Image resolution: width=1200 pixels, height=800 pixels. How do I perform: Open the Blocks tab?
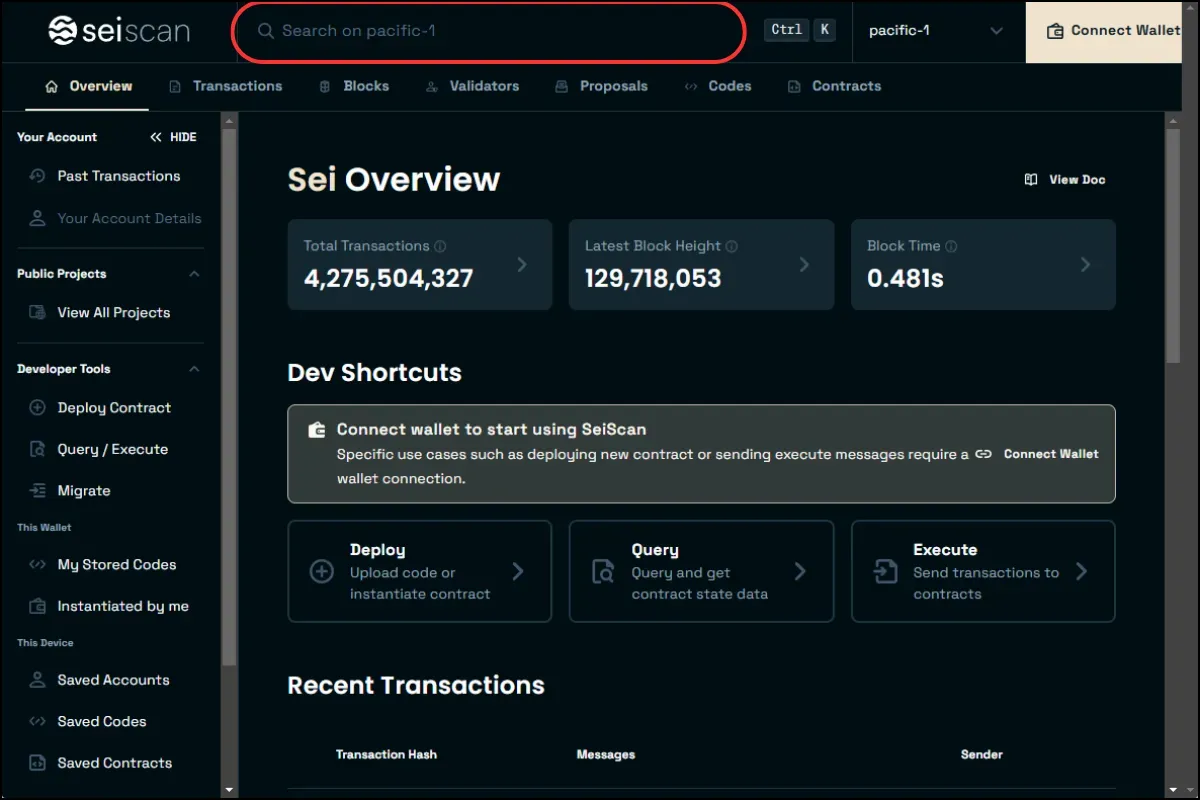pos(354,86)
